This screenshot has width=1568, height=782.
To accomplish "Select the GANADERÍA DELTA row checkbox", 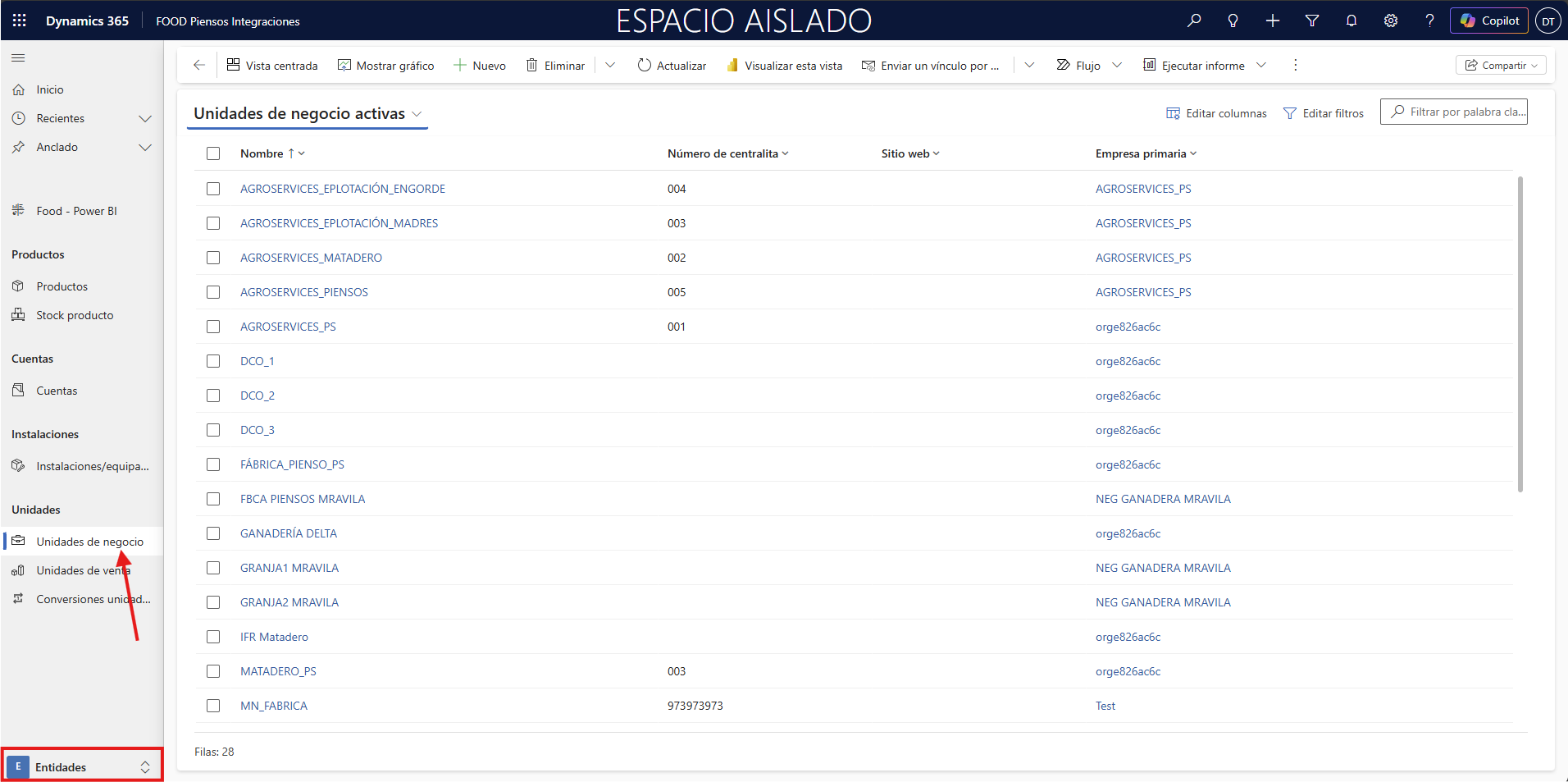I will (213, 533).
